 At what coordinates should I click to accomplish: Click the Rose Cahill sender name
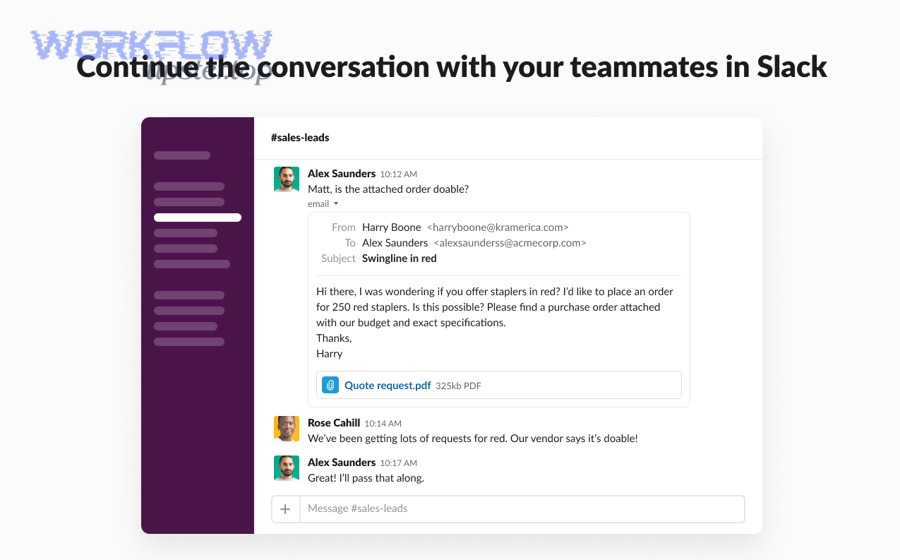[x=334, y=423]
